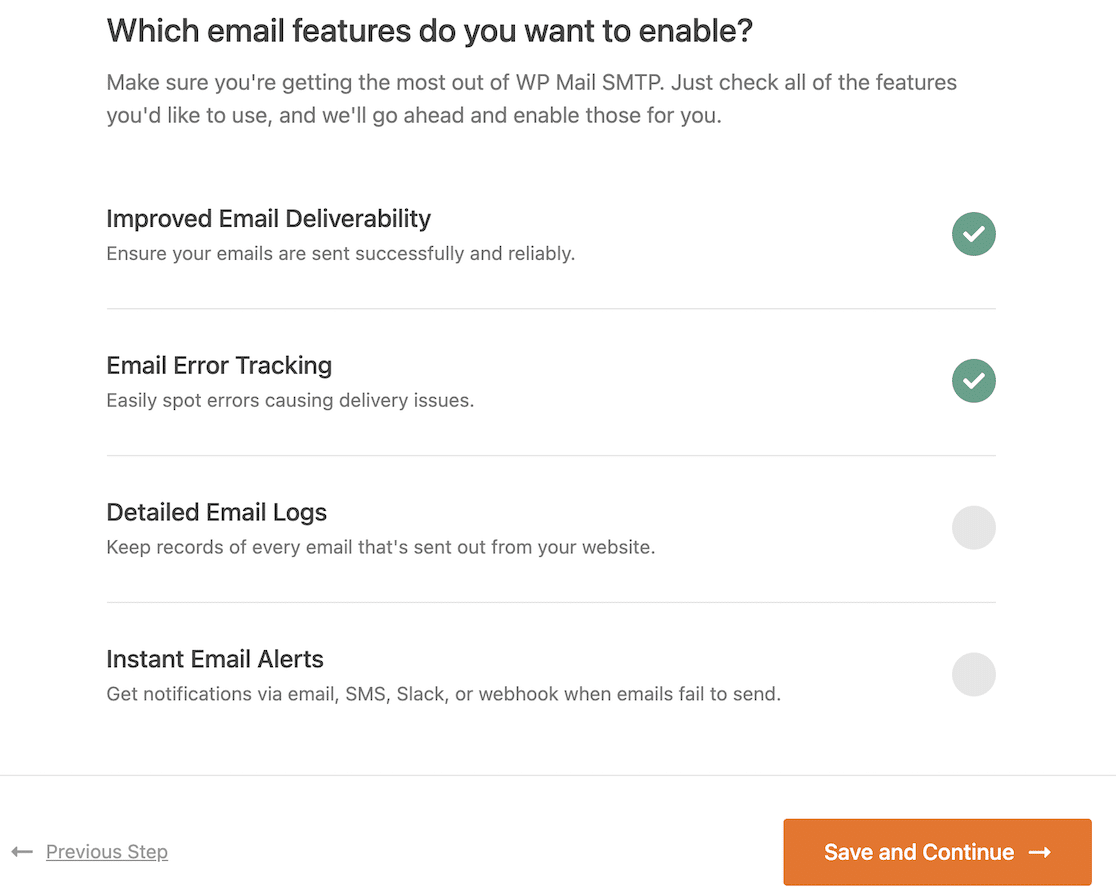Enable the Instant Email Alerts gray circle

[974, 674]
